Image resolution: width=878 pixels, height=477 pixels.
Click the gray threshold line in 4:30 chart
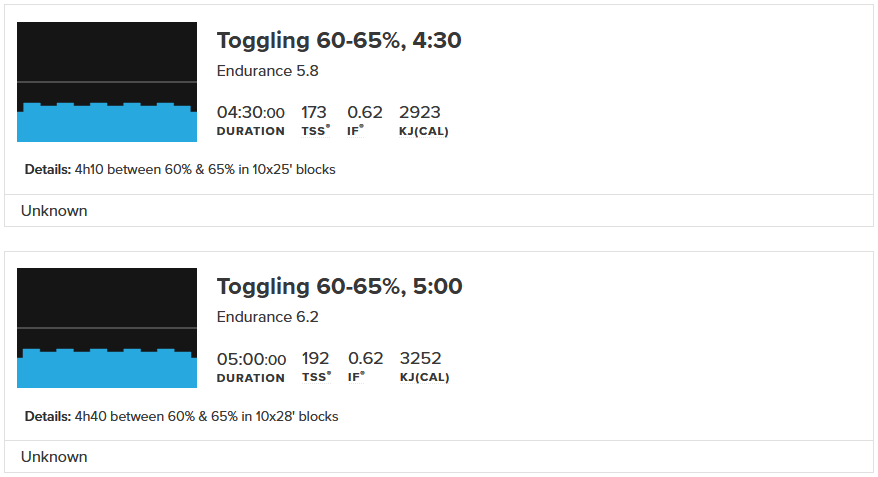107,82
